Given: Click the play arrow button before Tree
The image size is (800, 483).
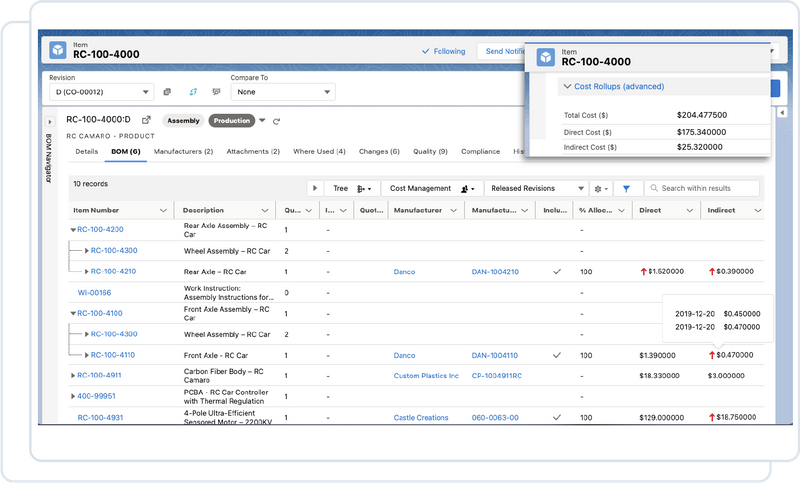Looking at the screenshot, I should (315, 188).
